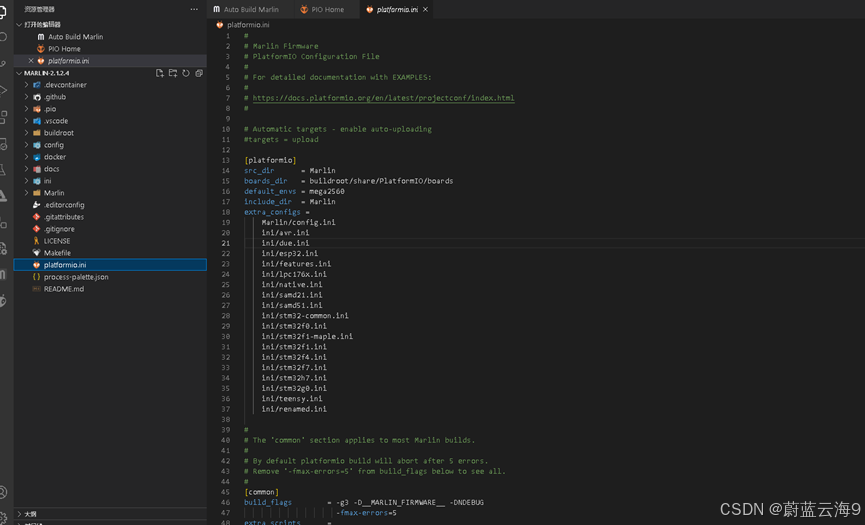Image resolution: width=865 pixels, height=525 pixels.
Task: Click platformio.ini breadcrumb label
Action: coord(248,25)
